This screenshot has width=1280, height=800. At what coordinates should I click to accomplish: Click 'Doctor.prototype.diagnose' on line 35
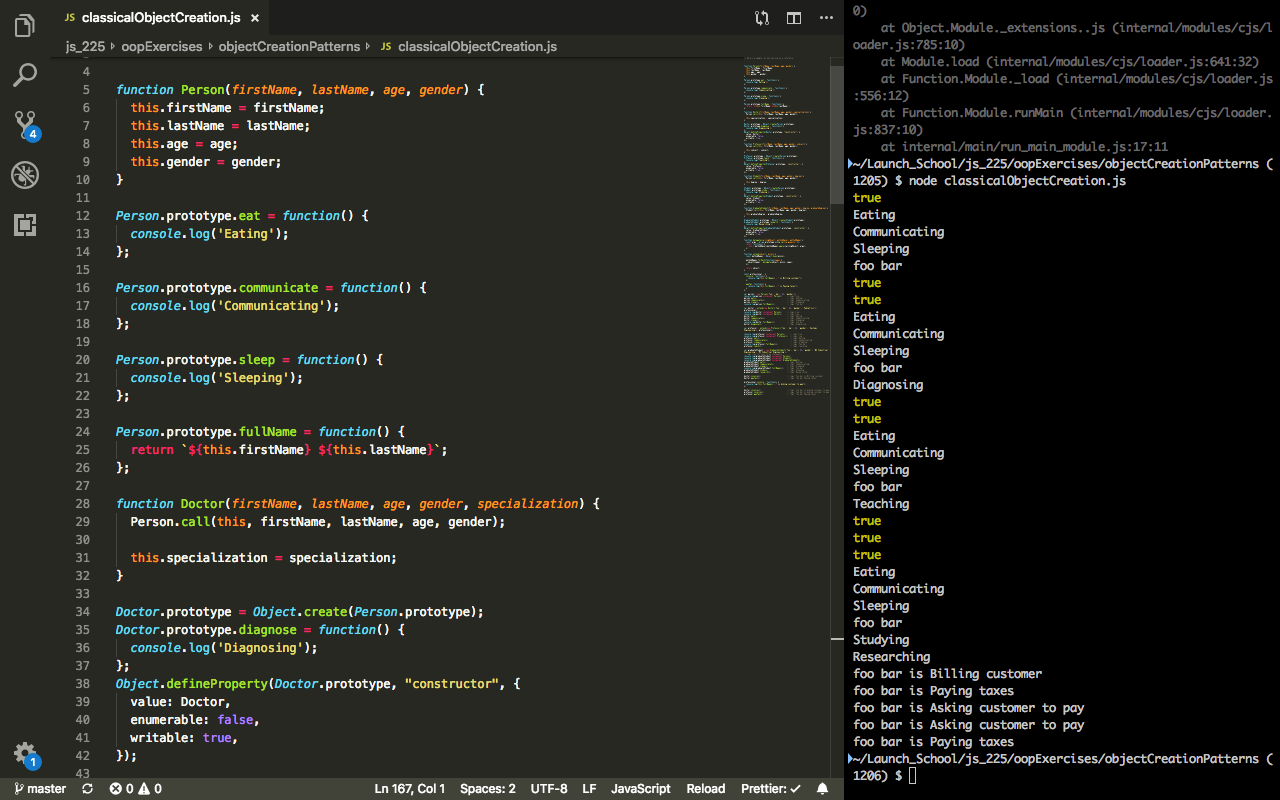[206, 630]
